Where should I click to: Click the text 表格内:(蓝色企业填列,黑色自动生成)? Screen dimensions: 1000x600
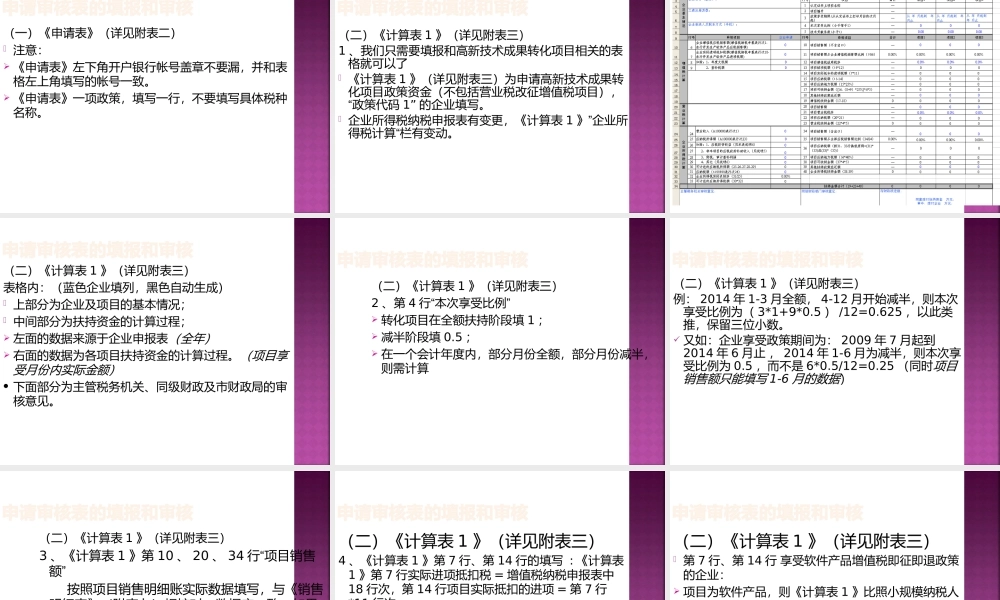point(114,288)
